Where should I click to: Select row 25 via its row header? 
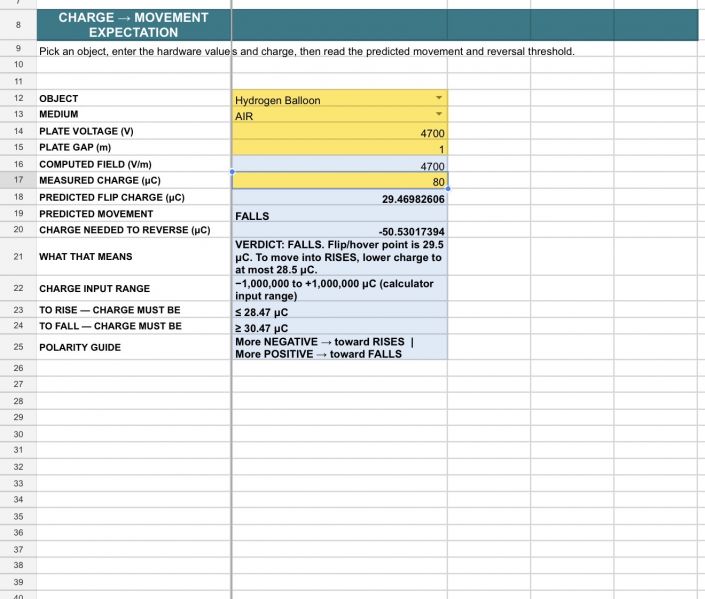tap(18, 347)
